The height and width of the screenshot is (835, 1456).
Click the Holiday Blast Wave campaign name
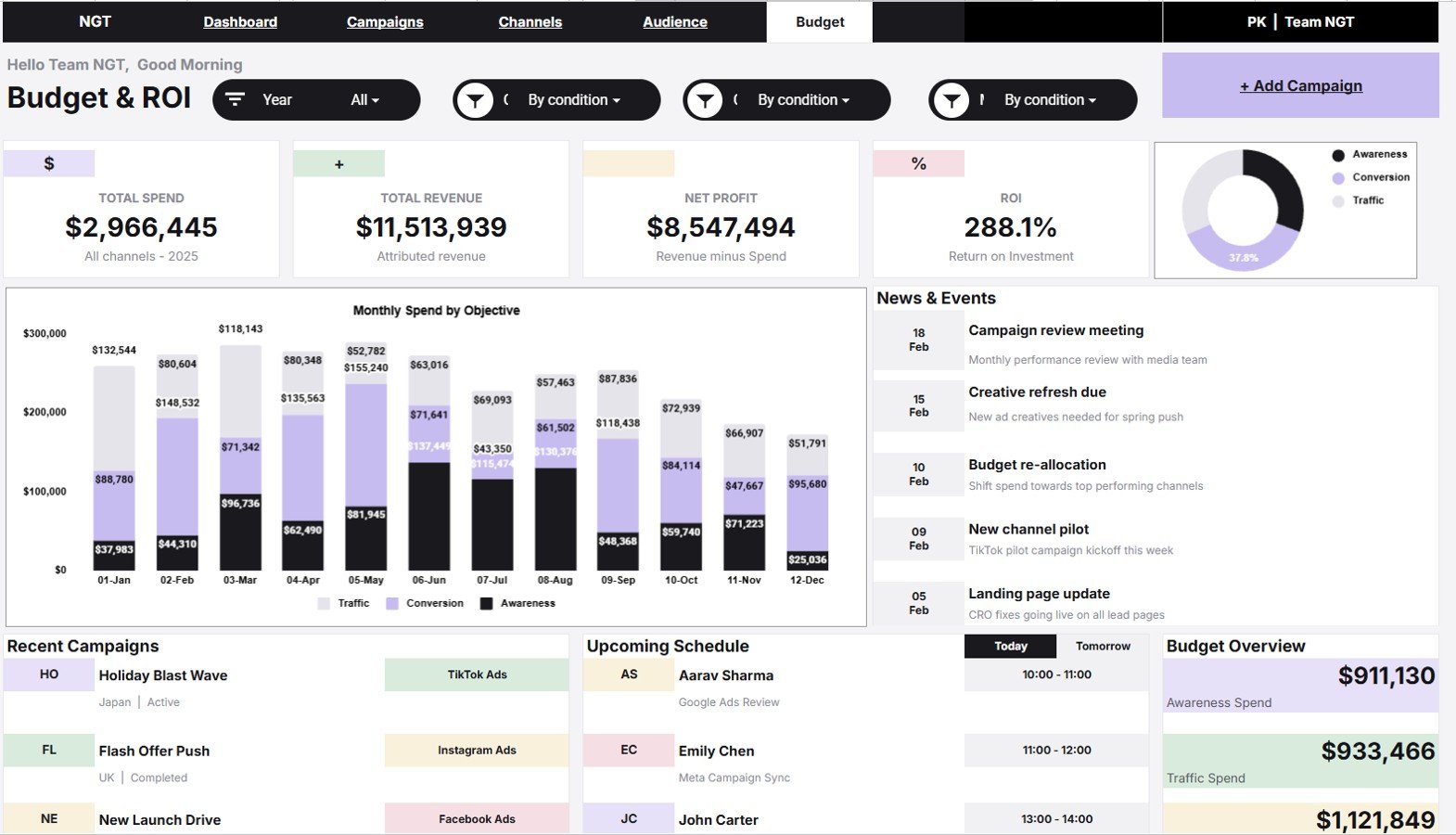(x=163, y=675)
